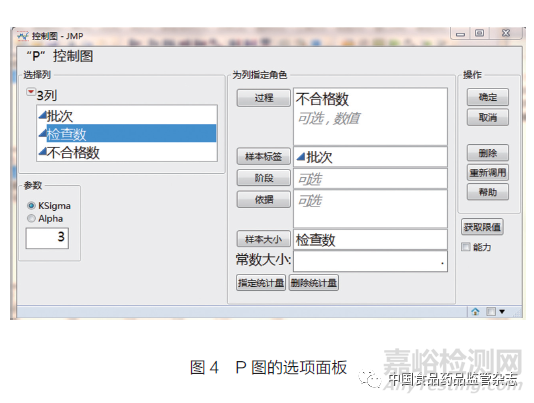This screenshot has height=403, width=534.
Task: Open the status bar dropdown arrow
Action: tap(502, 311)
